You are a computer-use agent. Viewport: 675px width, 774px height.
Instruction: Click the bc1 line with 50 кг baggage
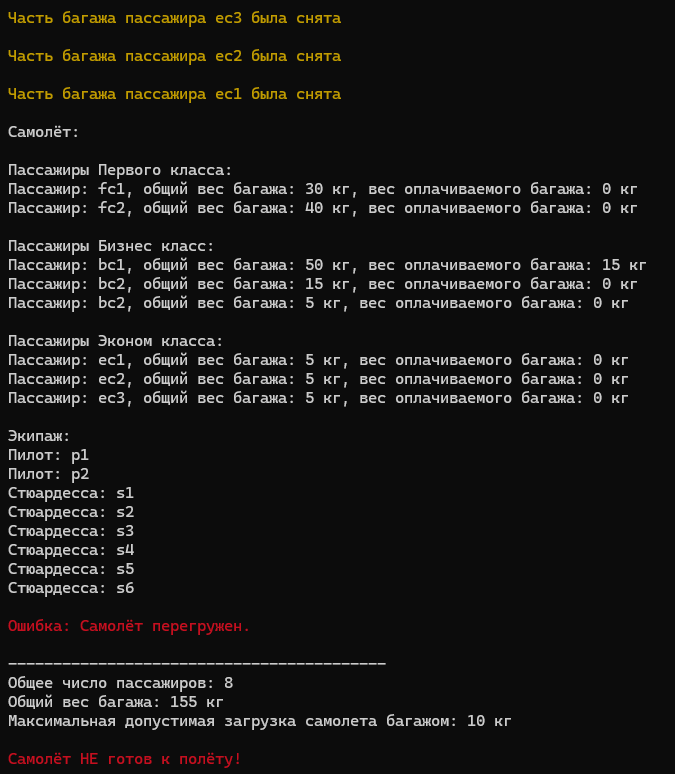(327, 265)
